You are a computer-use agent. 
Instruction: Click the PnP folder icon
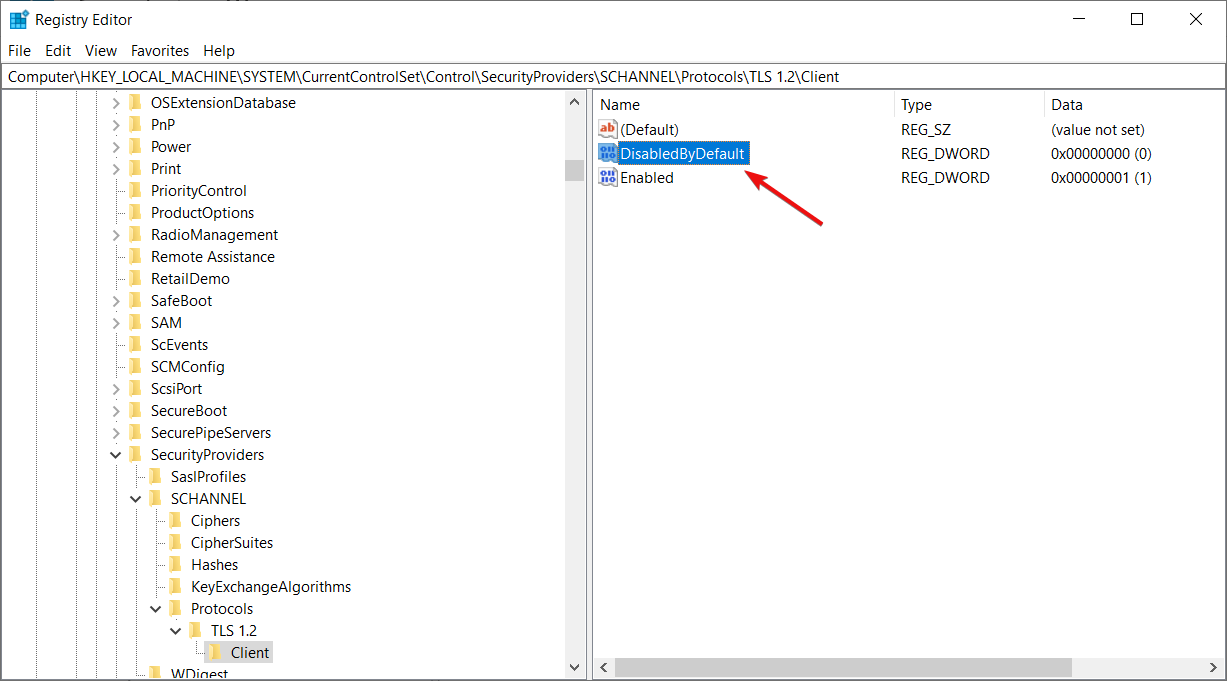coord(135,124)
